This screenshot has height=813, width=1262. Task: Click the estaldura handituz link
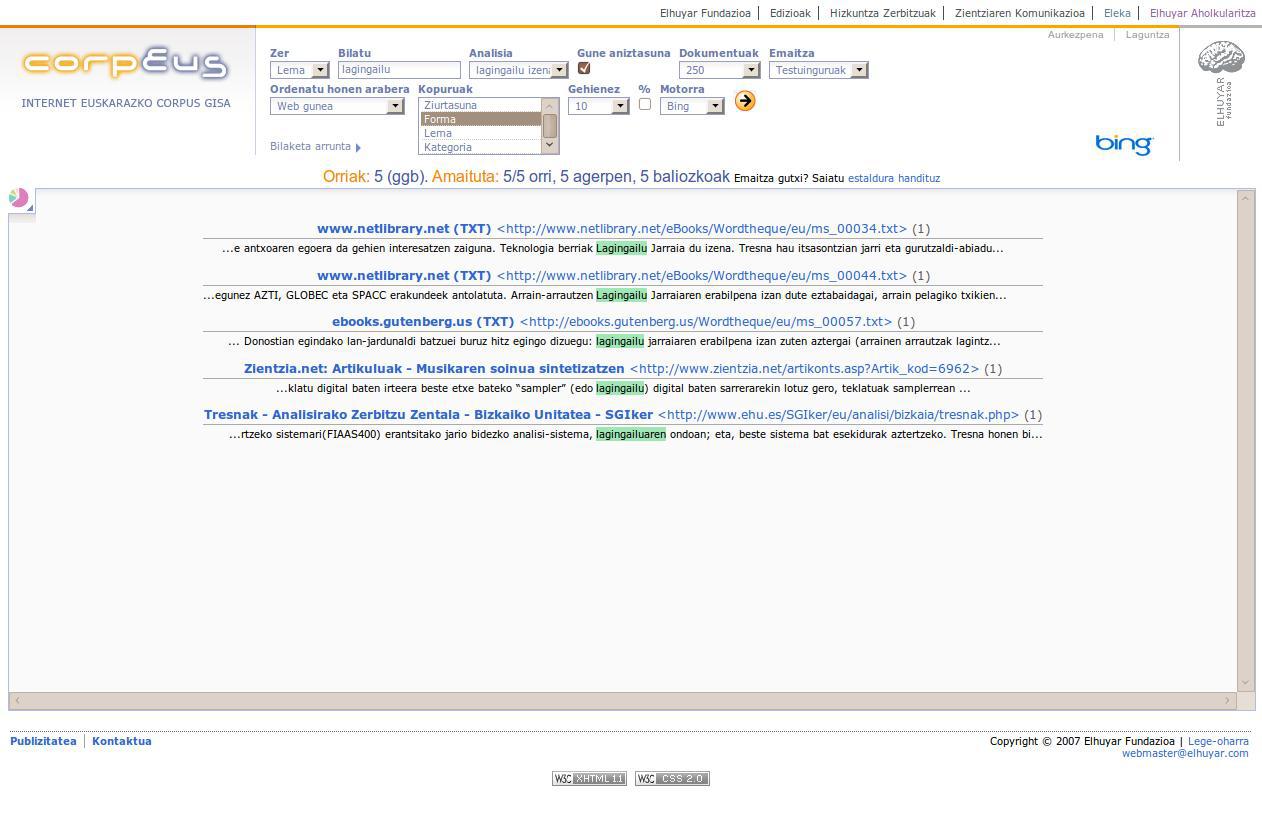pyautogui.click(x=894, y=178)
